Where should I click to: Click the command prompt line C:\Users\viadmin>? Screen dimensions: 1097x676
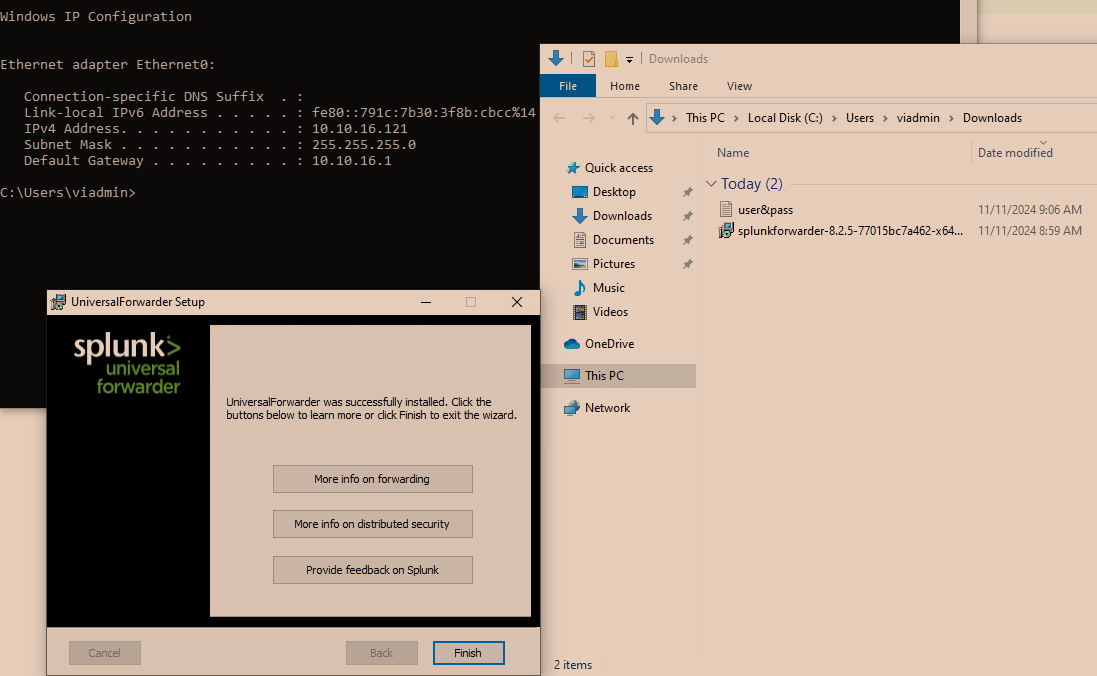click(x=68, y=192)
